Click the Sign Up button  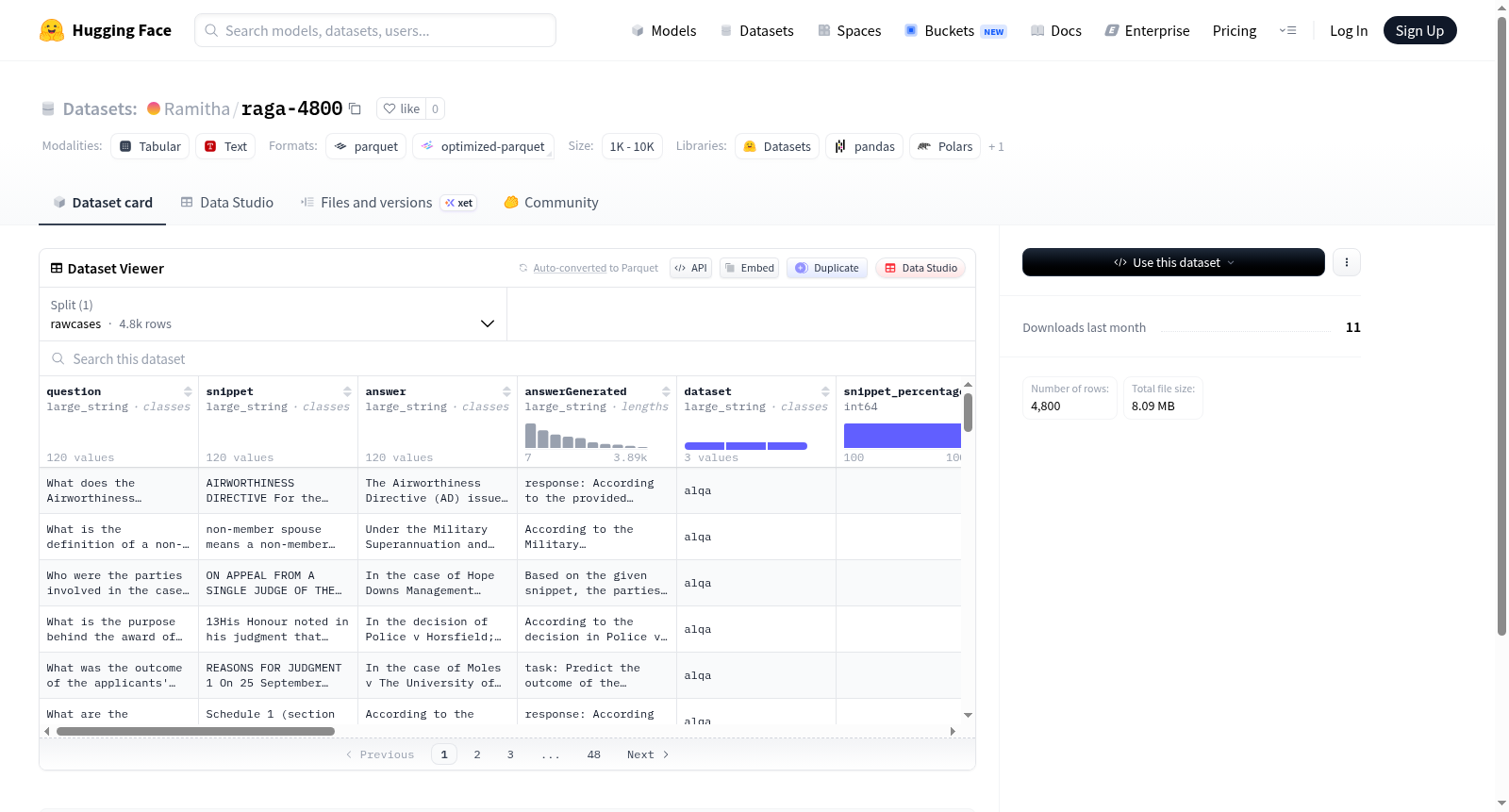[x=1419, y=30]
